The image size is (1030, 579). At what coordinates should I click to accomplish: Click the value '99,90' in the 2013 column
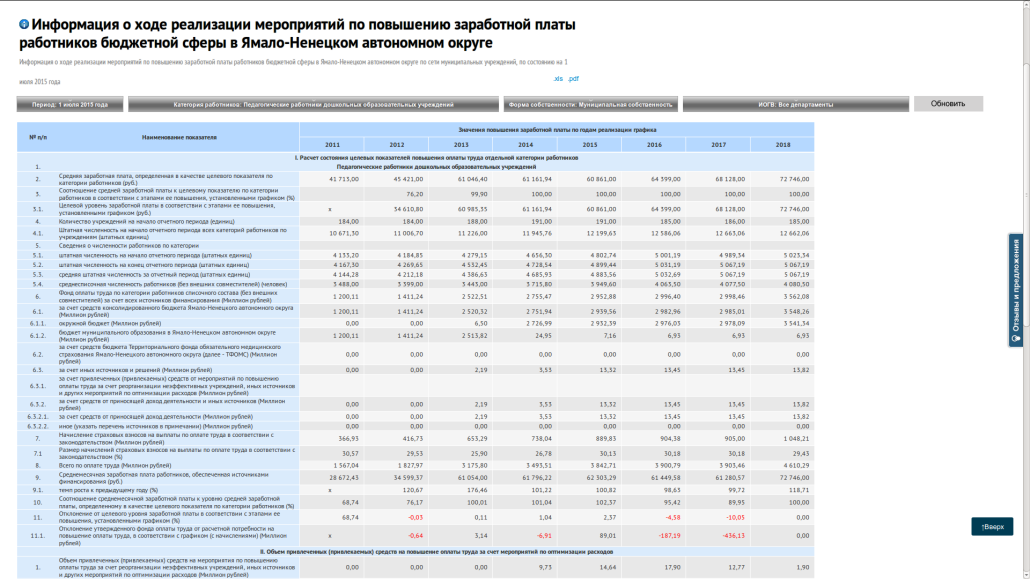pyautogui.click(x=479, y=194)
